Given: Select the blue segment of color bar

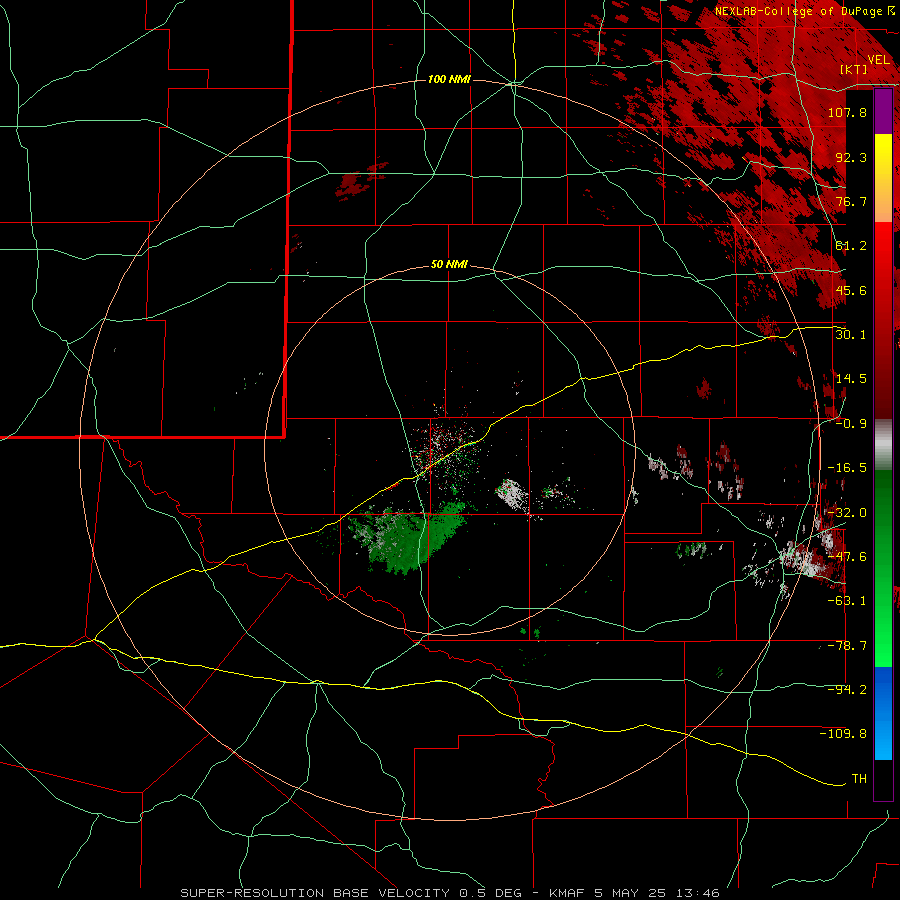Looking at the screenshot, I should pyautogui.click(x=883, y=713).
